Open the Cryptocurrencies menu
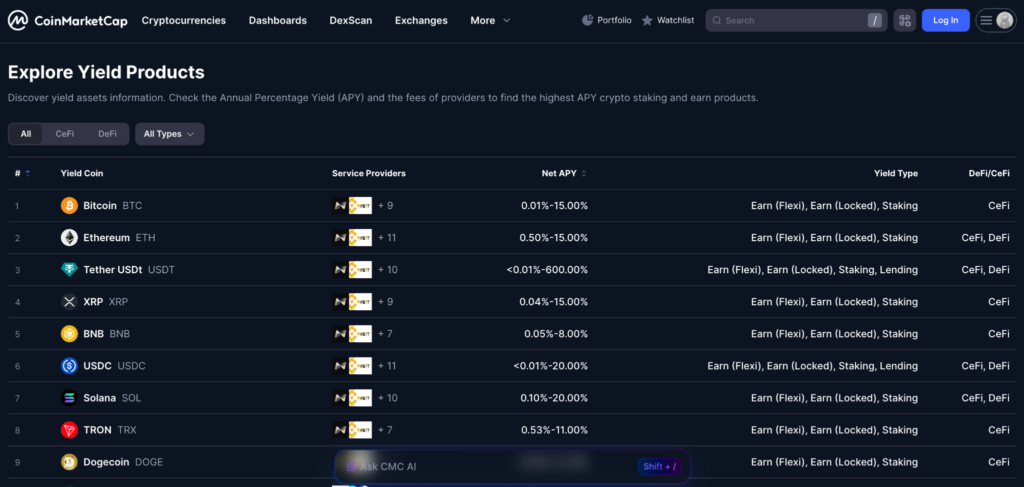The image size is (1024, 487). coord(183,20)
